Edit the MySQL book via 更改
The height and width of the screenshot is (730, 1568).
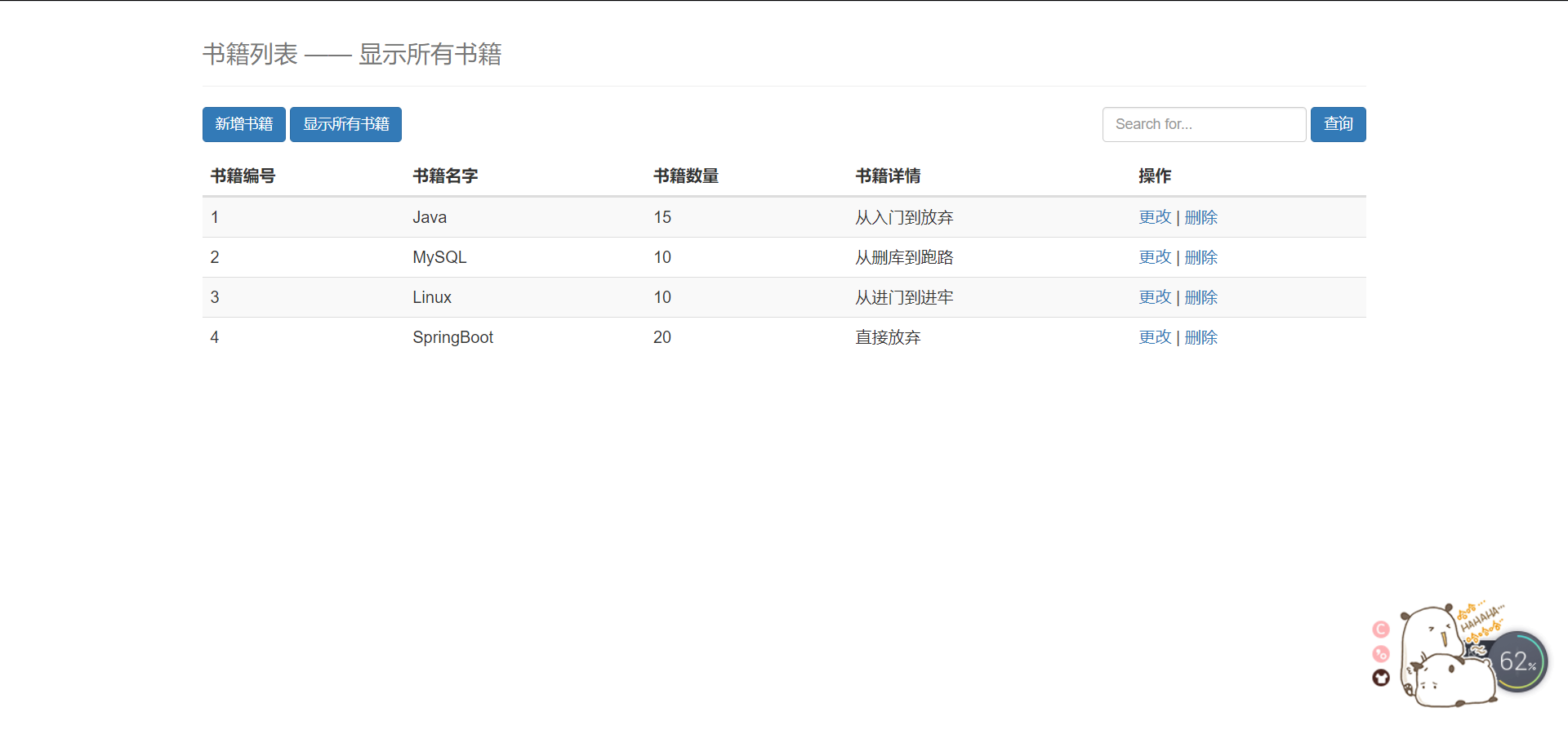pyautogui.click(x=1155, y=257)
